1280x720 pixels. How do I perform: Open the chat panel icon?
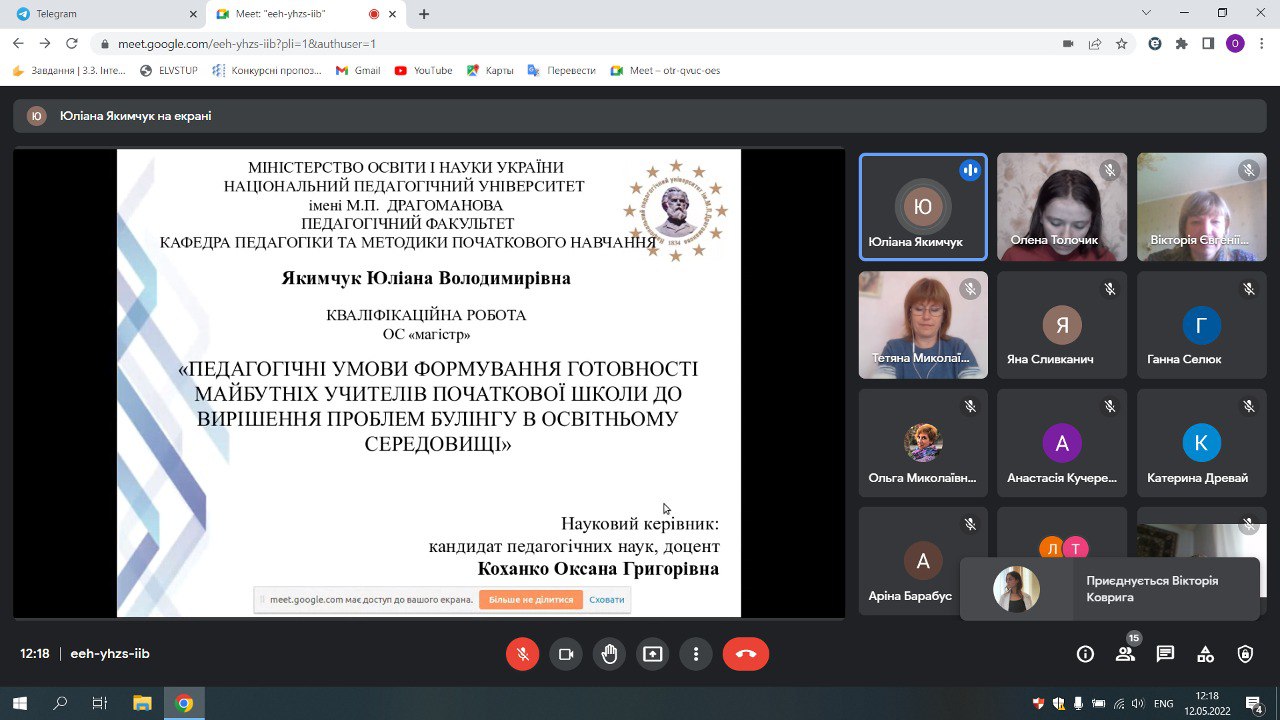click(1165, 654)
